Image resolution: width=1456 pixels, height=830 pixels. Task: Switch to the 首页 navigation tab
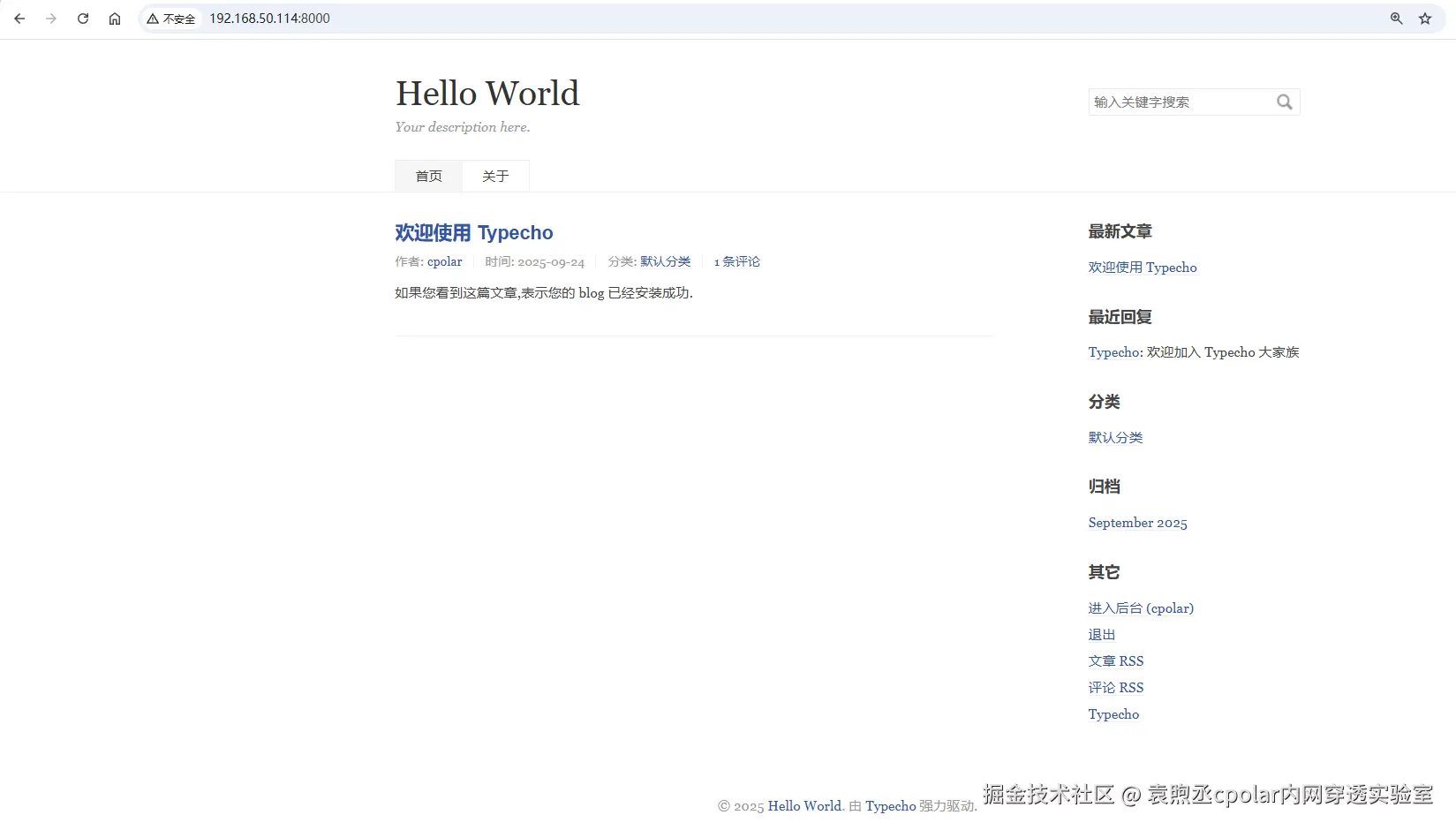pos(428,177)
